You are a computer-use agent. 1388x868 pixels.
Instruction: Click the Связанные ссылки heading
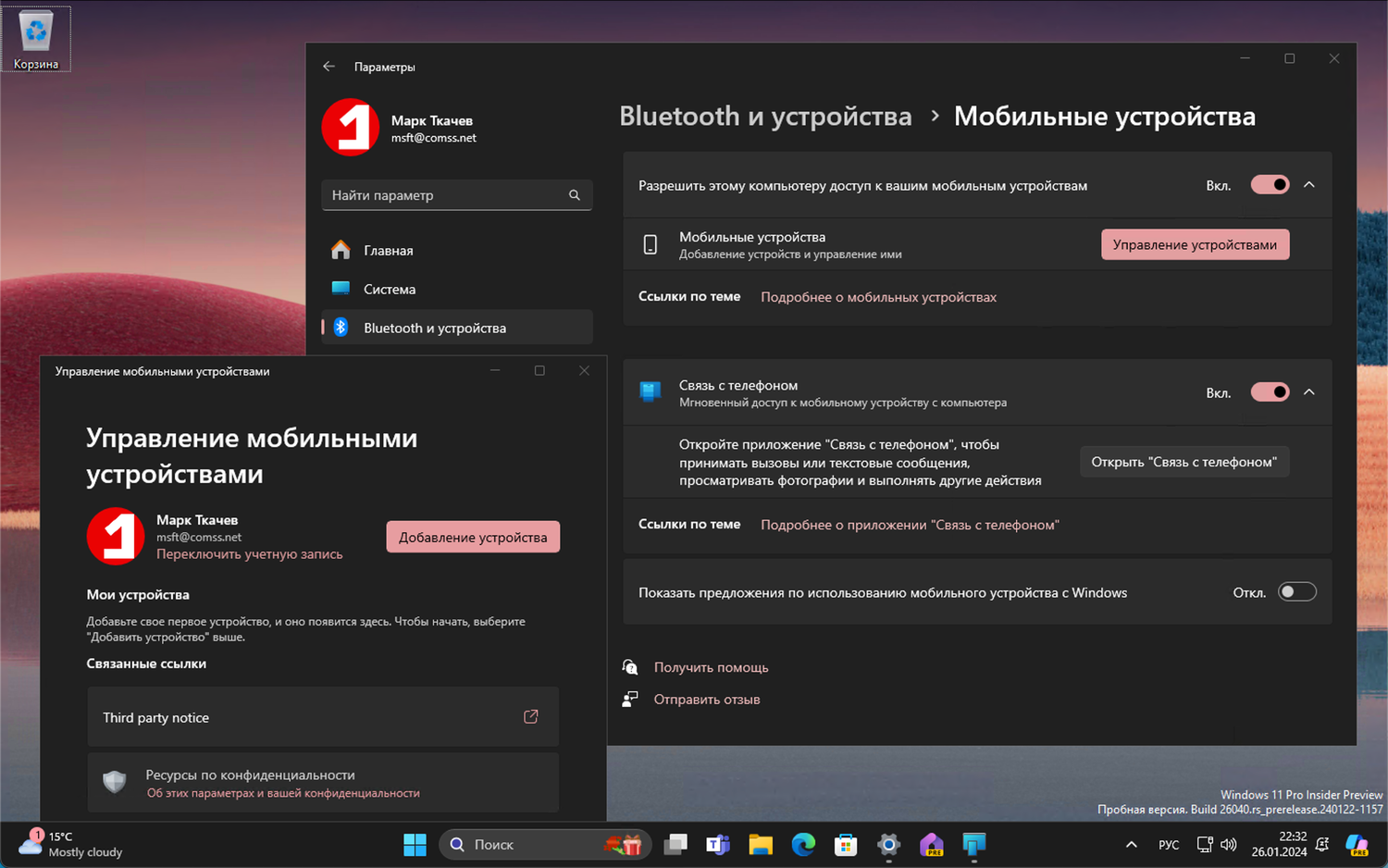click(146, 663)
